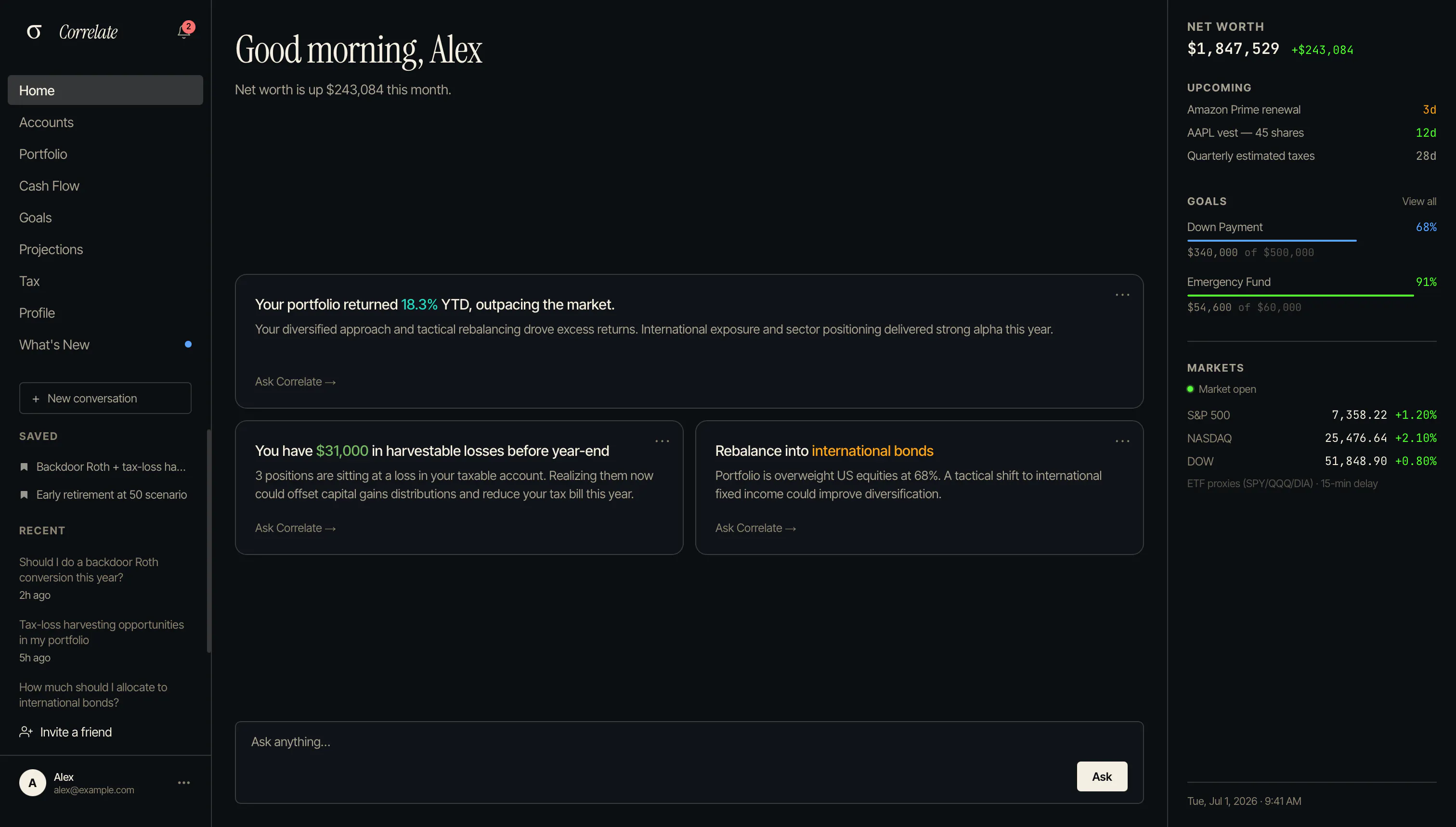Open saved Backdoor Roth + tax-loss conversation

click(x=105, y=467)
